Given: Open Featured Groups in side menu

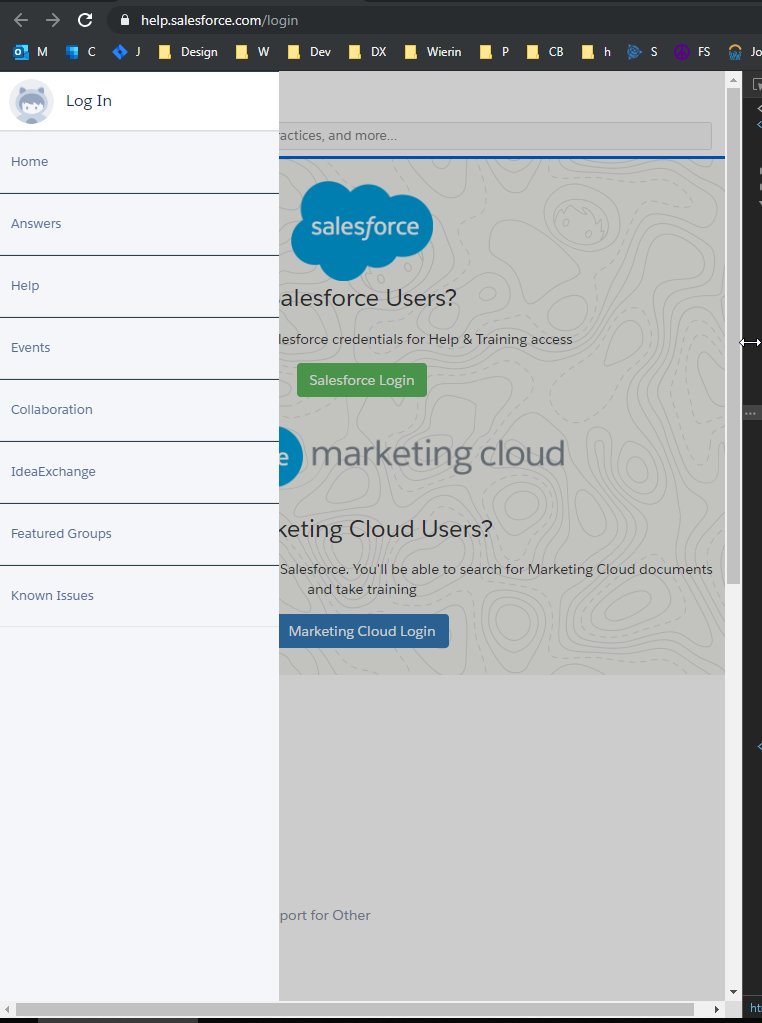Looking at the screenshot, I should point(139,534).
